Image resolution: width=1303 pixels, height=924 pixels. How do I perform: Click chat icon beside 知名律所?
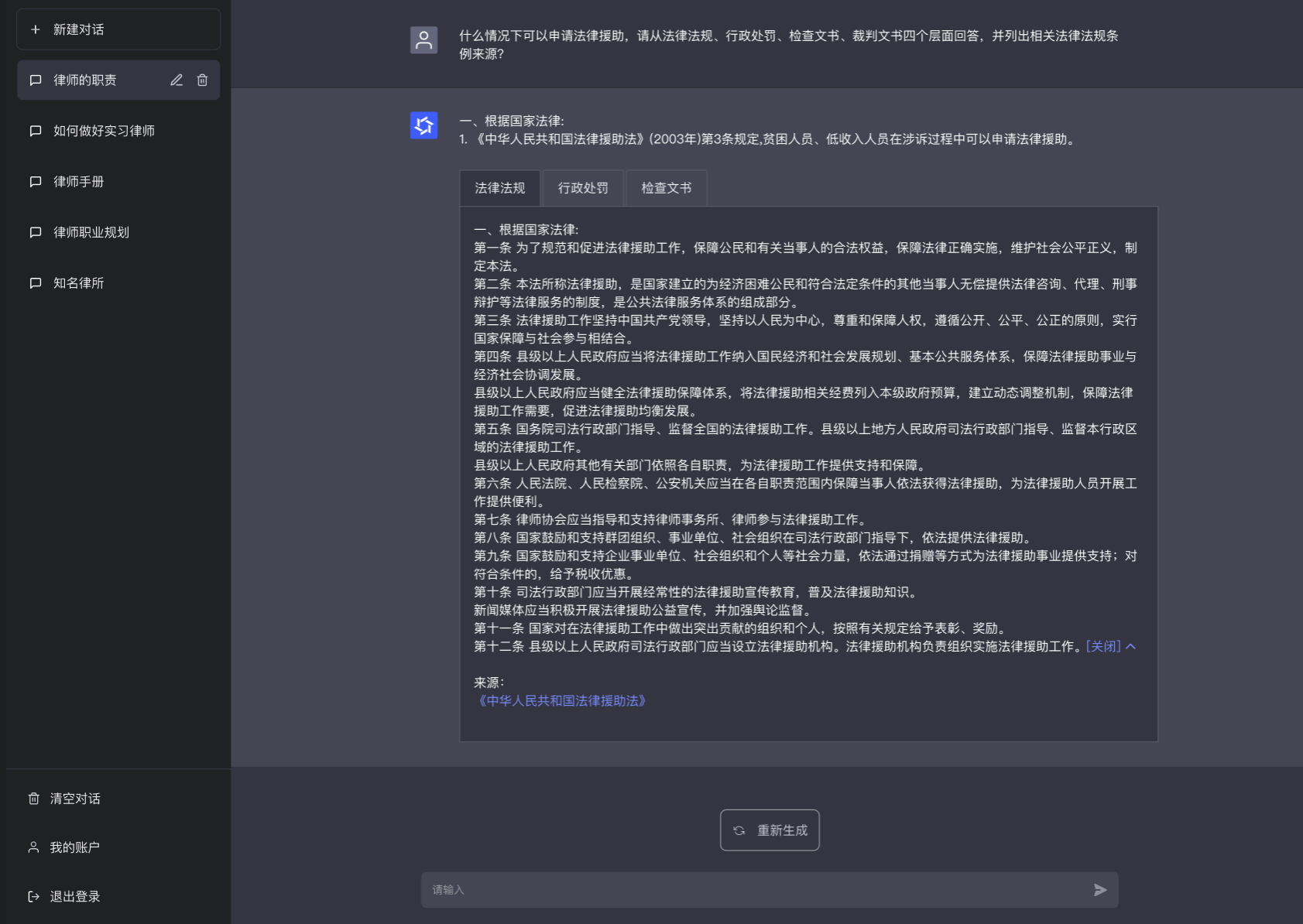point(36,282)
